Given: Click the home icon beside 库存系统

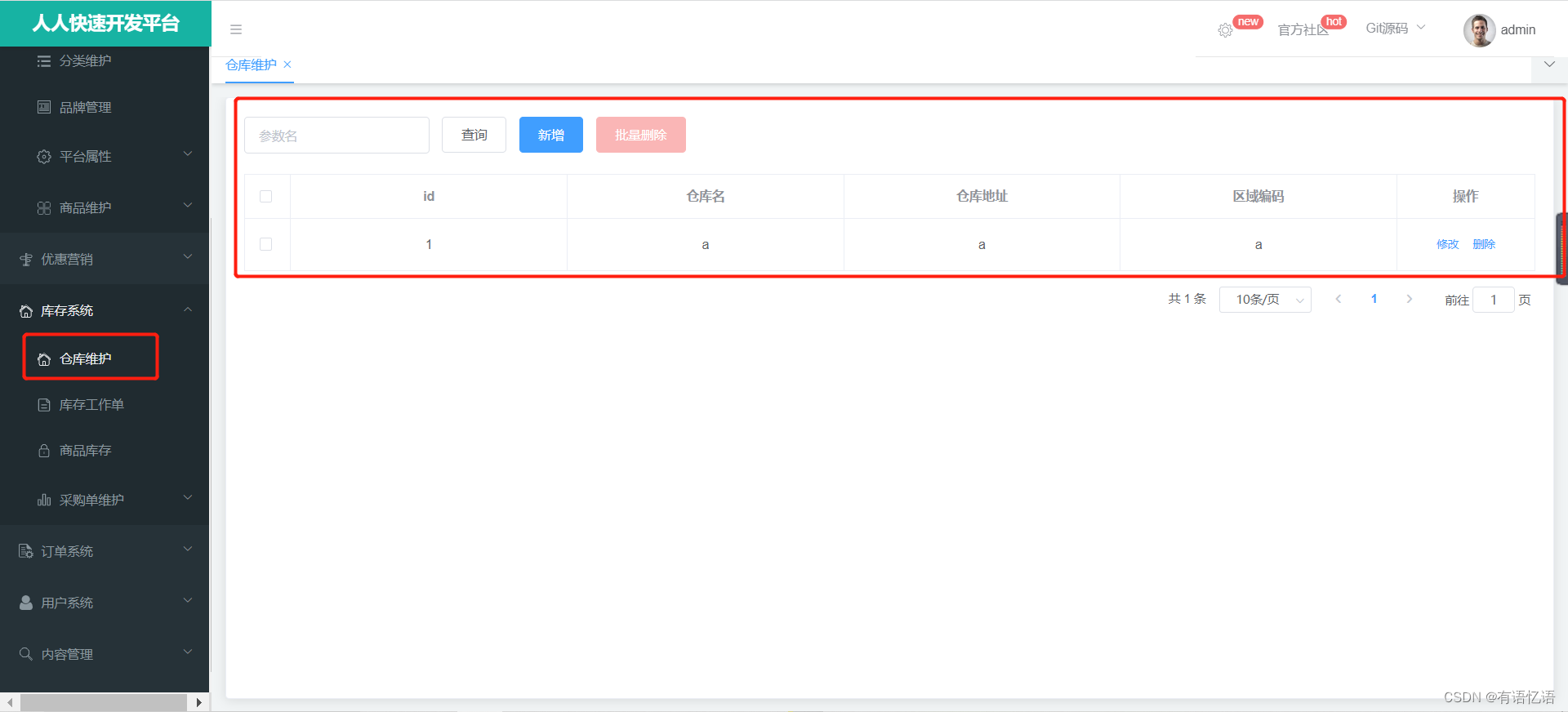Looking at the screenshot, I should coord(26,311).
